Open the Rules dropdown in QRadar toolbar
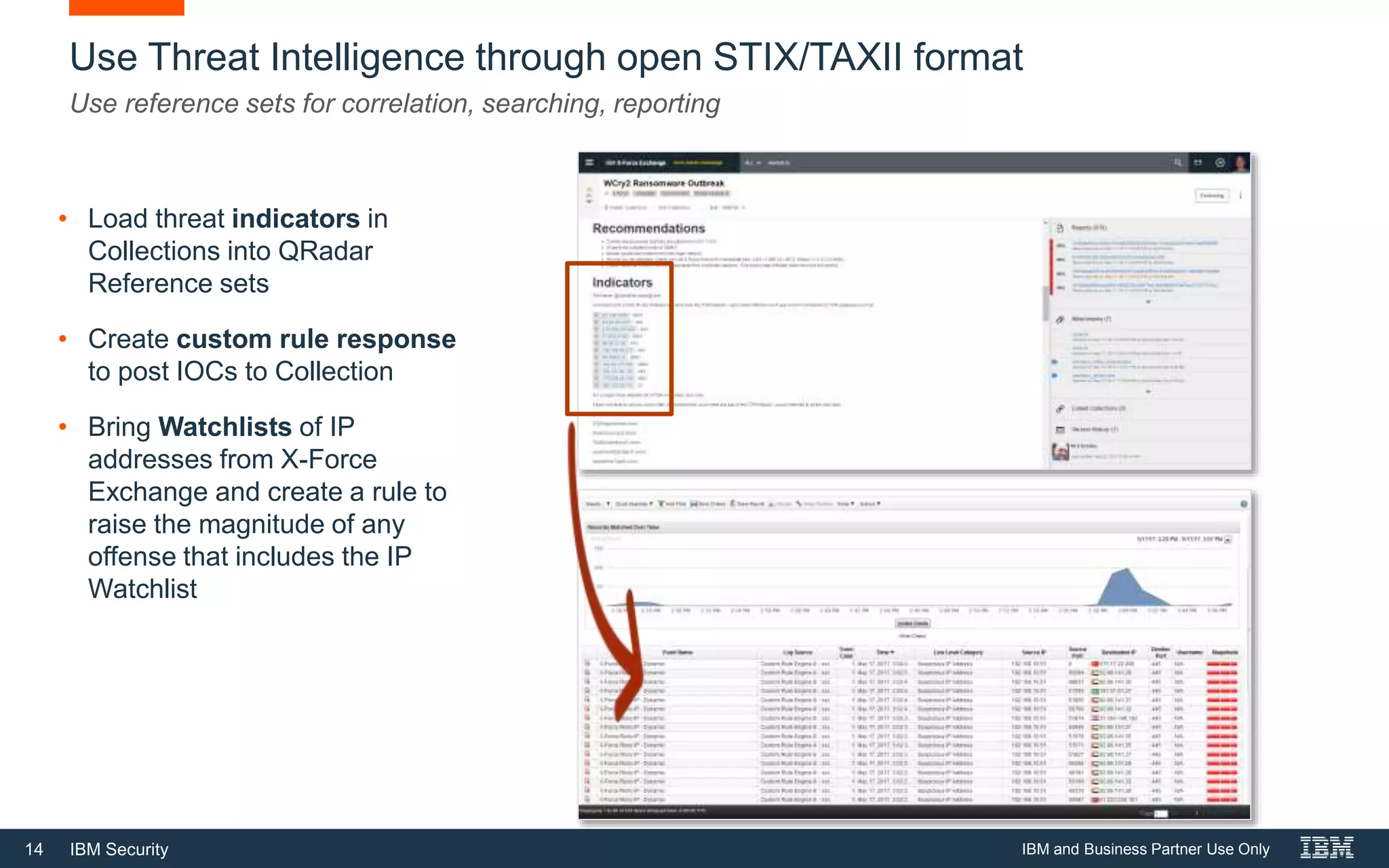The width and height of the screenshot is (1389, 868). coord(845,504)
